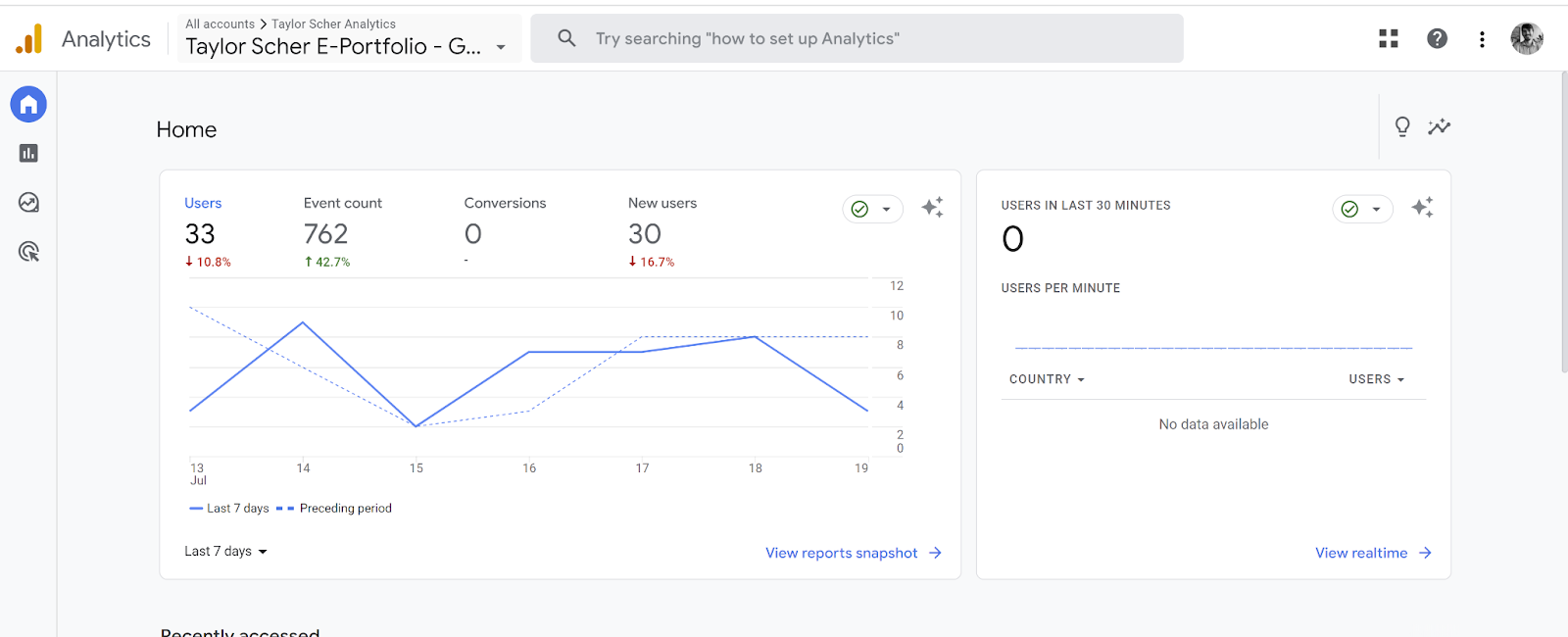Click View reports snapshot link

pyautogui.click(x=854, y=553)
